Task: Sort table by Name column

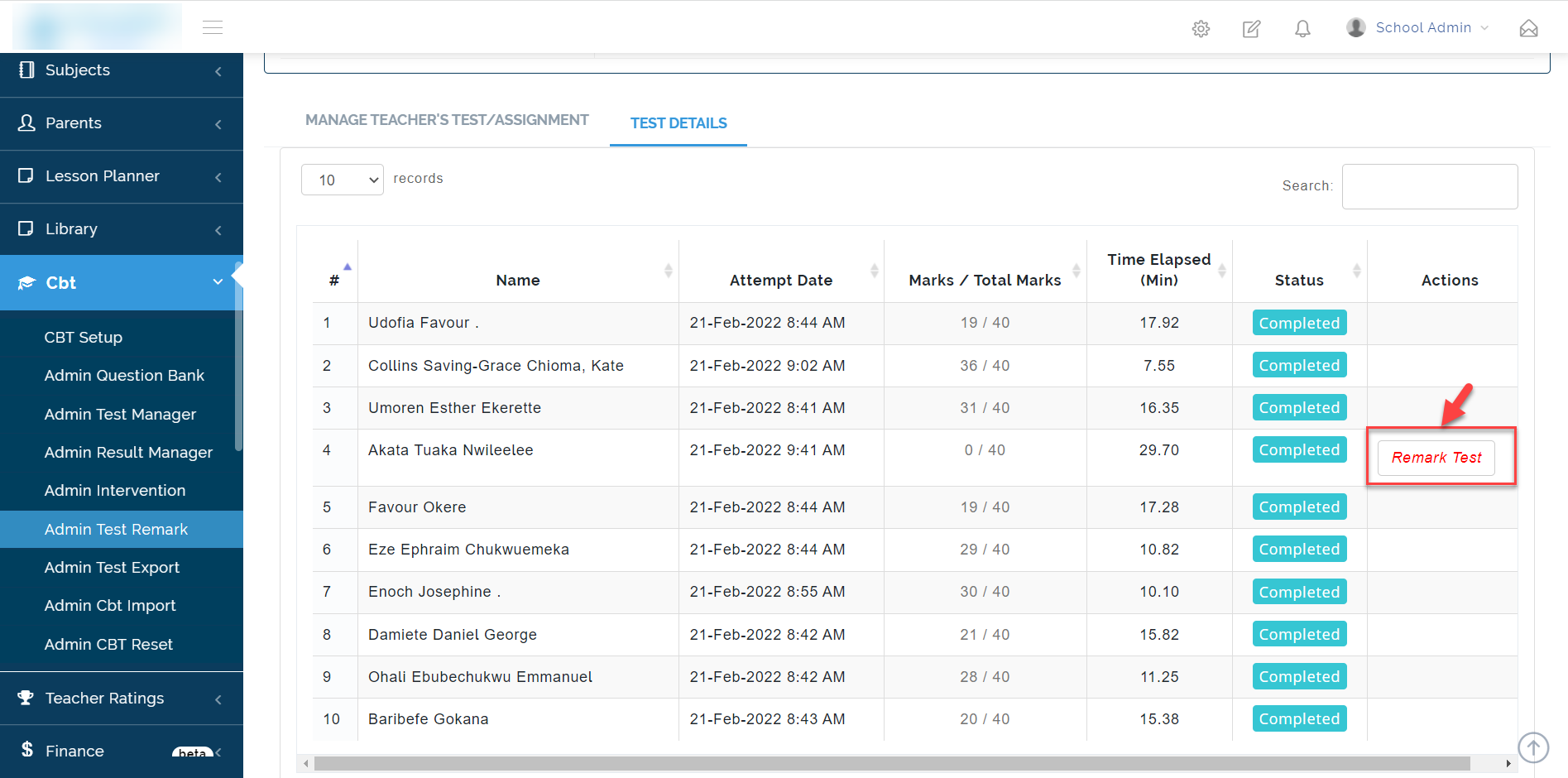Action: point(518,281)
